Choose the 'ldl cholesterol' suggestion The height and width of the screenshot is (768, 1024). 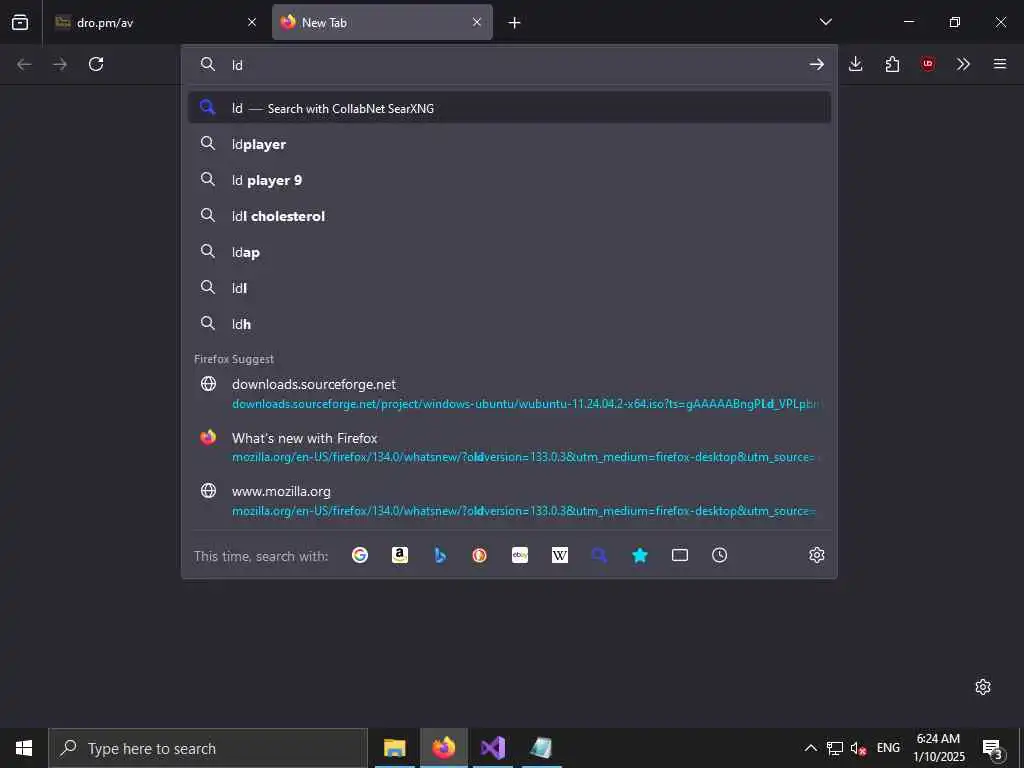(509, 216)
